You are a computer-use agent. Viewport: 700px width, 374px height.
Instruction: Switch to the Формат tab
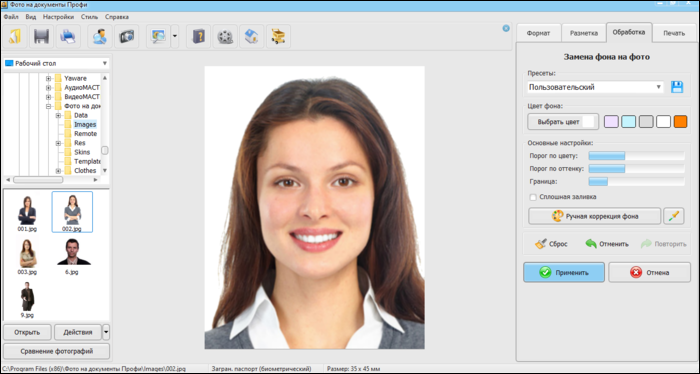pyautogui.click(x=538, y=33)
